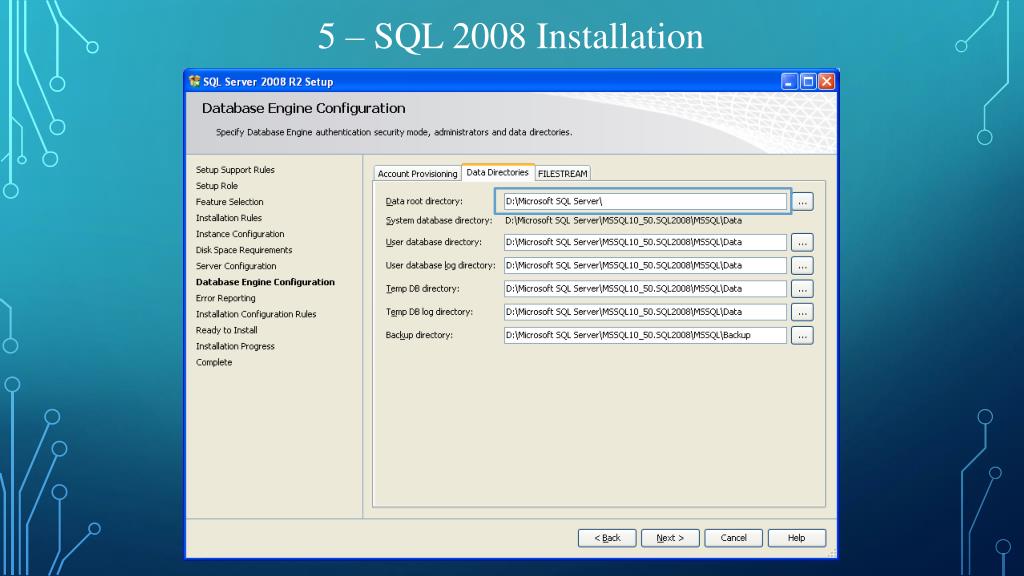Minimize the SQL Server Setup window
This screenshot has width=1024, height=576.
(790, 81)
